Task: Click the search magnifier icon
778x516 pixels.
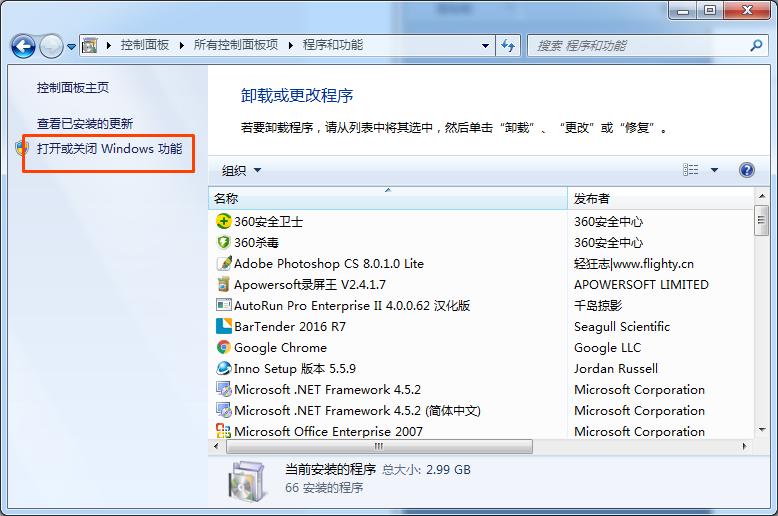Action: 756,46
